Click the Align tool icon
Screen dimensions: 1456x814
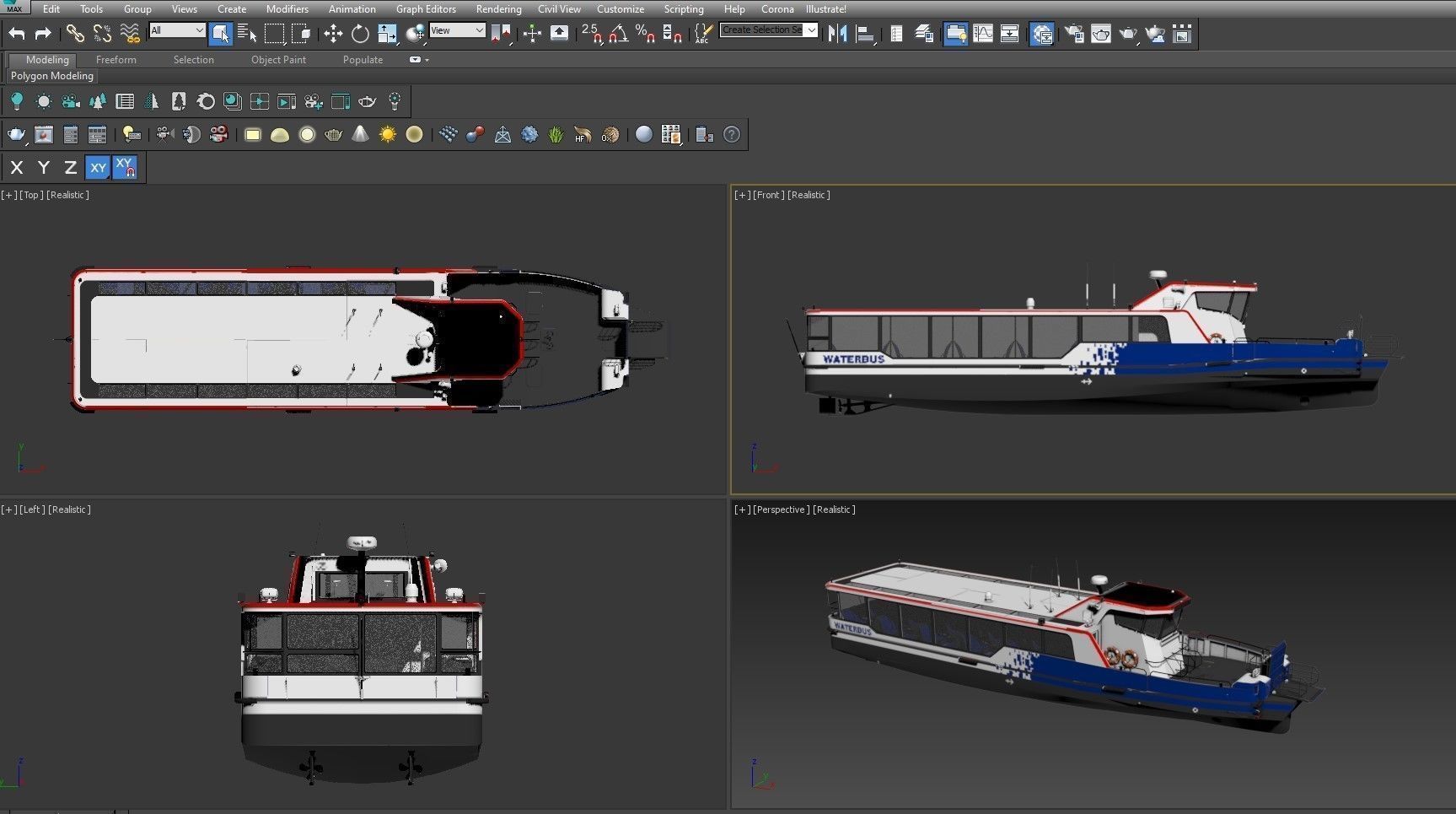[x=864, y=34]
